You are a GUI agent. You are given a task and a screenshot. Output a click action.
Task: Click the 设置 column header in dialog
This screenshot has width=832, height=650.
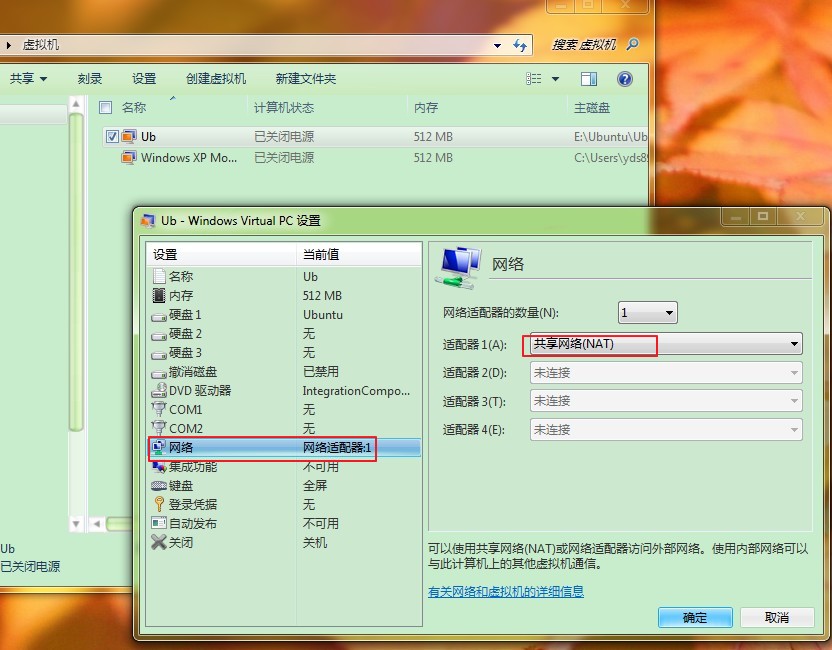(x=221, y=255)
